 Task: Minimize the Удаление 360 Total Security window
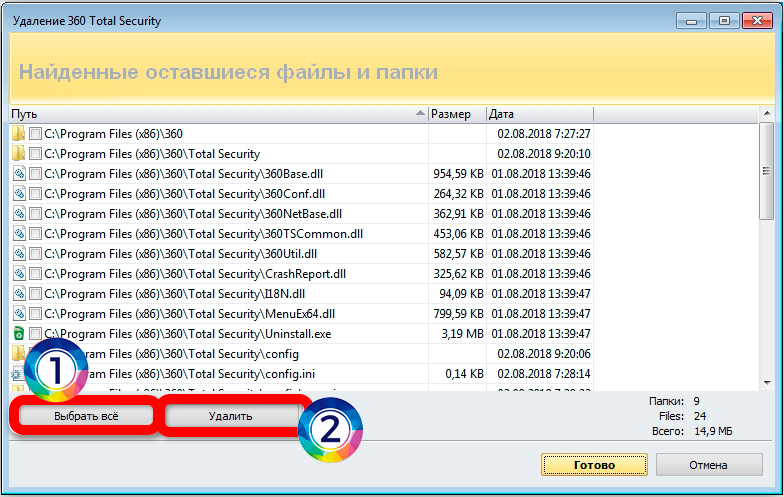point(692,21)
